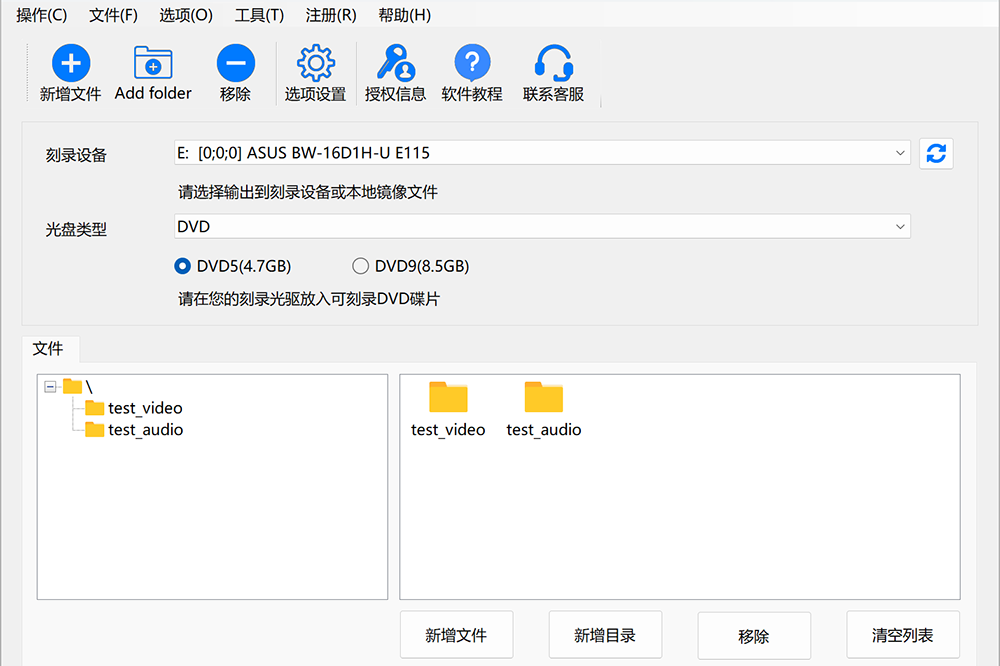Image resolution: width=1000 pixels, height=666 pixels.
Task: Open 软件教程 question mark icon
Action: click(x=472, y=65)
